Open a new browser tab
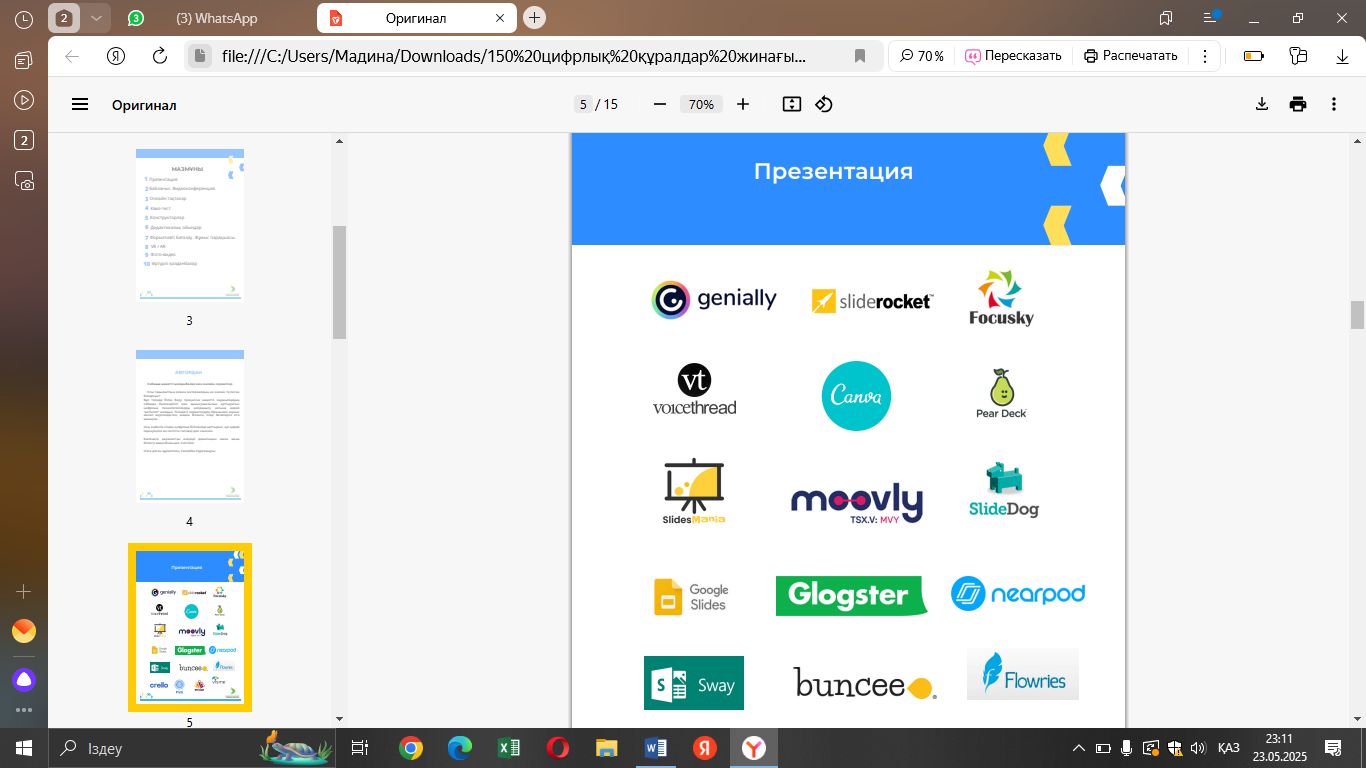Image resolution: width=1366 pixels, height=768 pixels. [x=535, y=18]
